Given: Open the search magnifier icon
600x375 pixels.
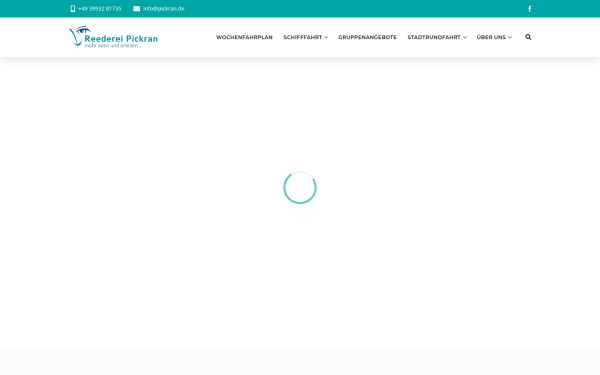Looking at the screenshot, I should click(x=528, y=37).
